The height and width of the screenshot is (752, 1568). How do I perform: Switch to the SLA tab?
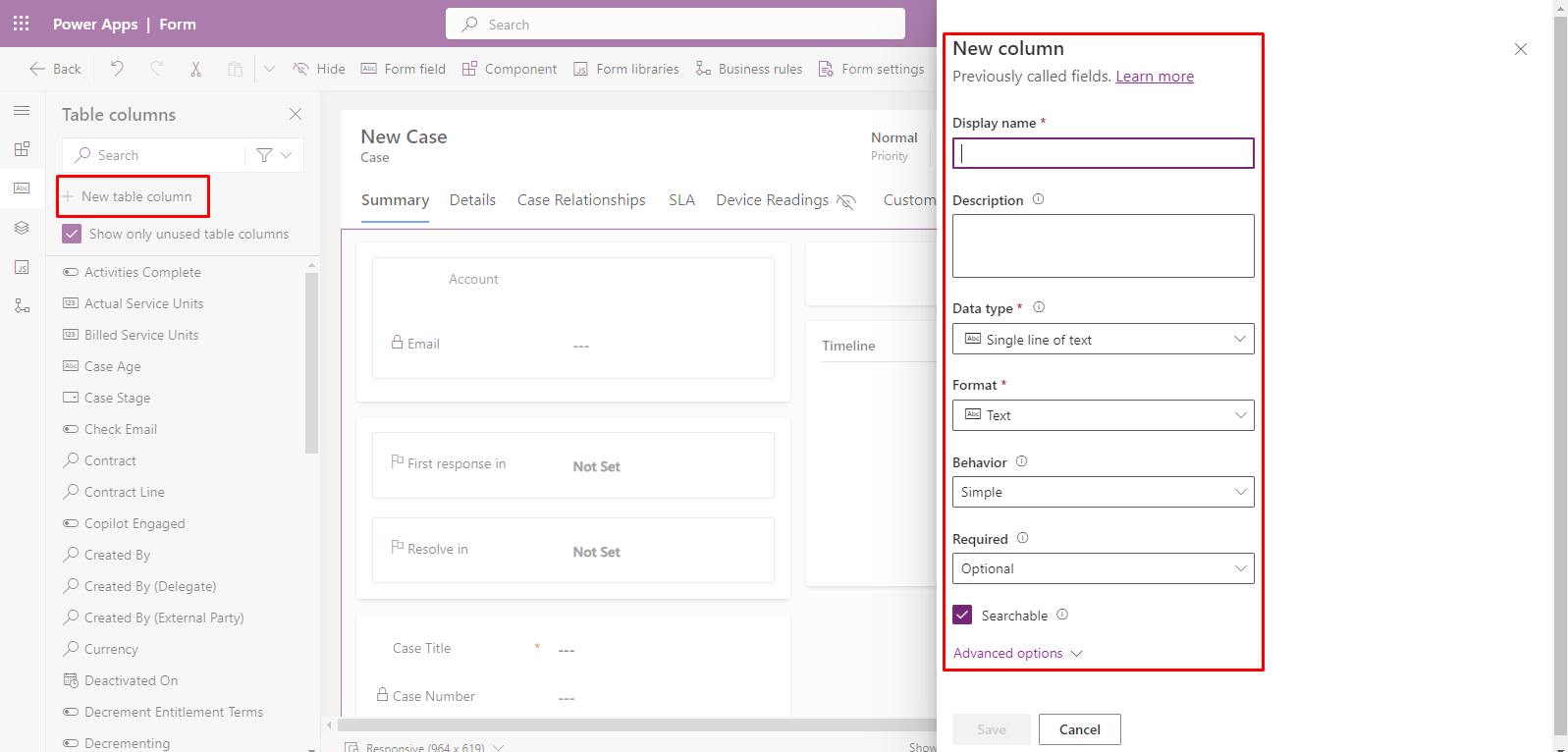coord(681,200)
